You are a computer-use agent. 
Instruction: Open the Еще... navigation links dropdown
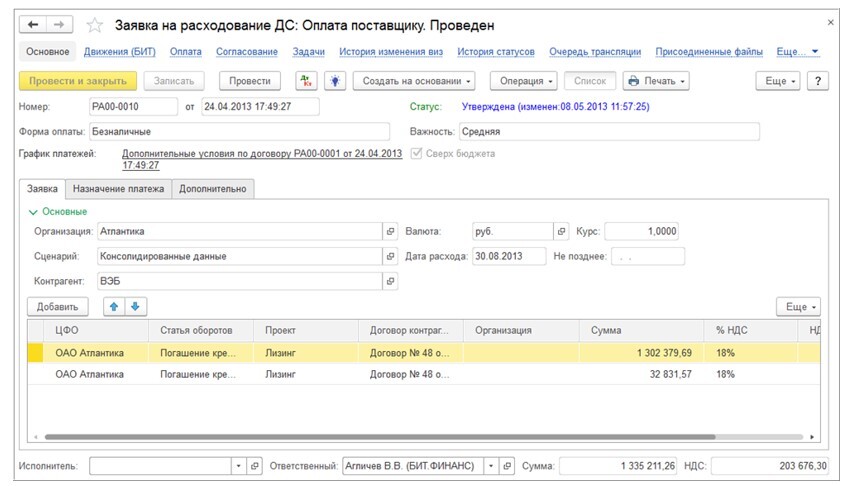point(797,51)
